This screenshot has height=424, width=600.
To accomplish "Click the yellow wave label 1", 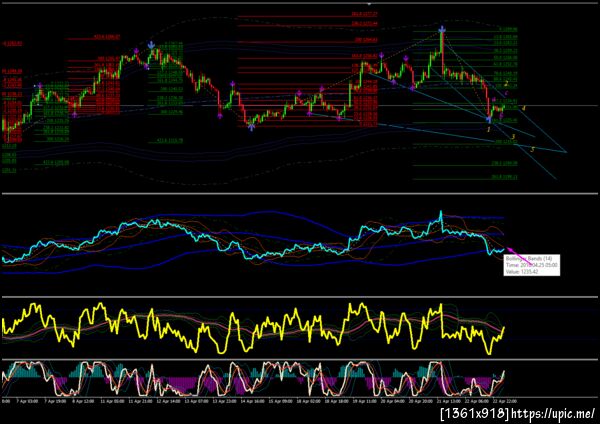I will point(489,130).
